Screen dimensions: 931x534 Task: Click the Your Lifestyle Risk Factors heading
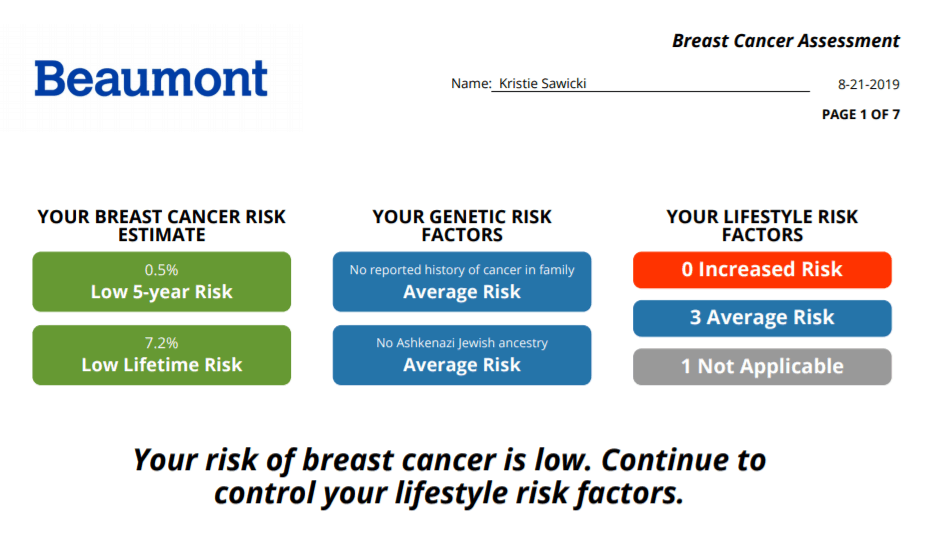(762, 226)
